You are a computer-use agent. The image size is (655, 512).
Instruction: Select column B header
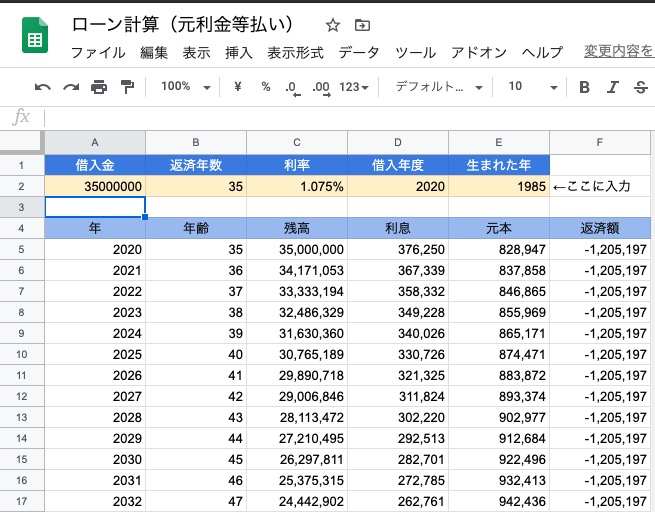point(196,142)
